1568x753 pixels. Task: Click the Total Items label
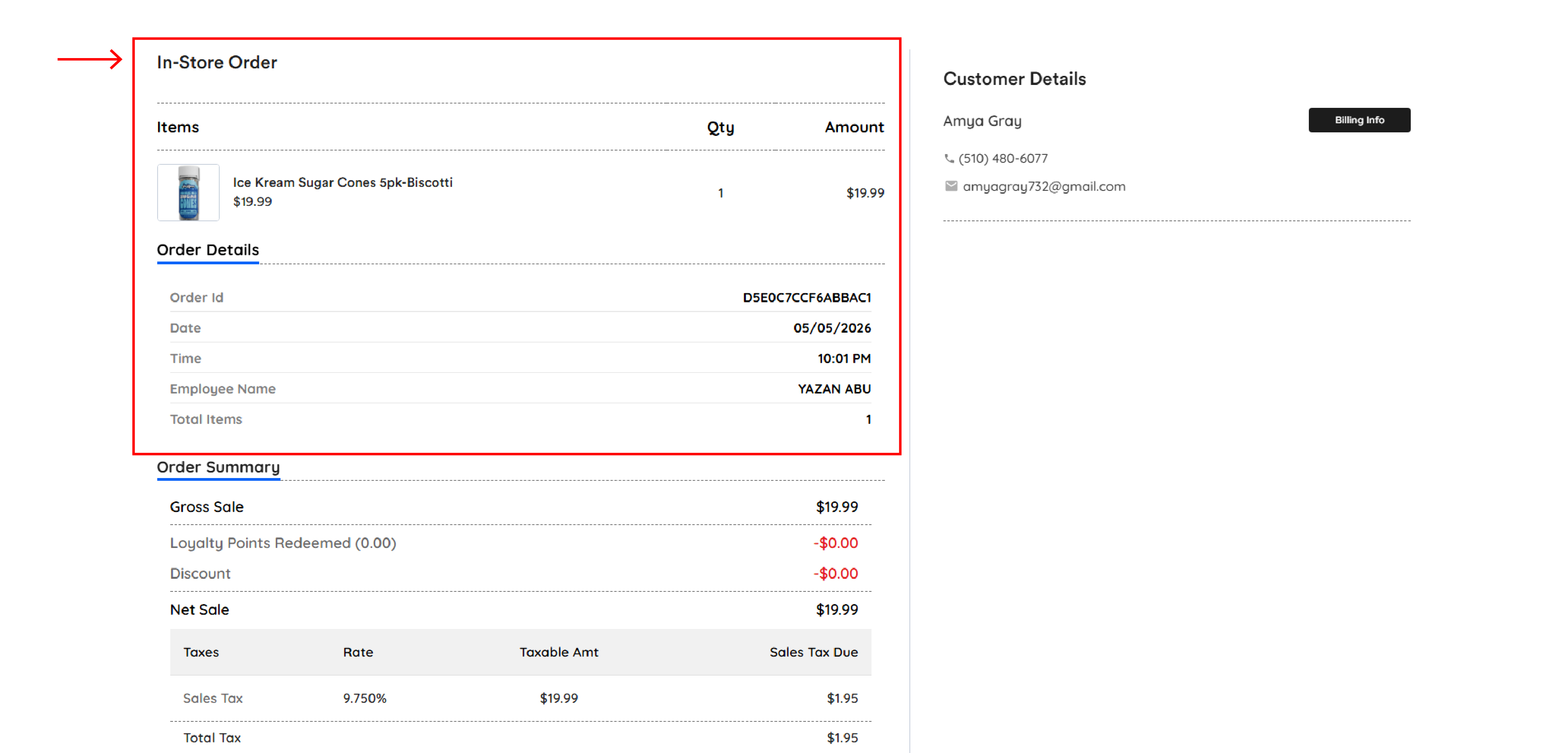[206, 419]
